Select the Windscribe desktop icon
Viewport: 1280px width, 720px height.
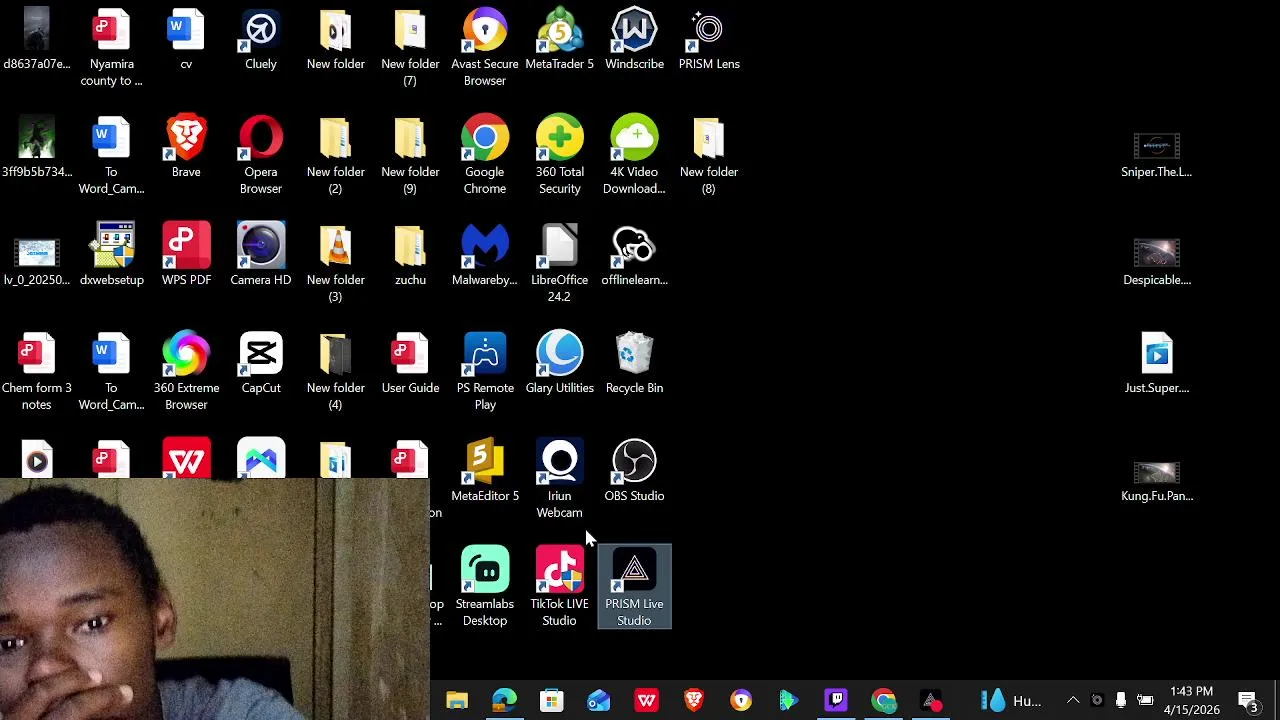(x=634, y=40)
